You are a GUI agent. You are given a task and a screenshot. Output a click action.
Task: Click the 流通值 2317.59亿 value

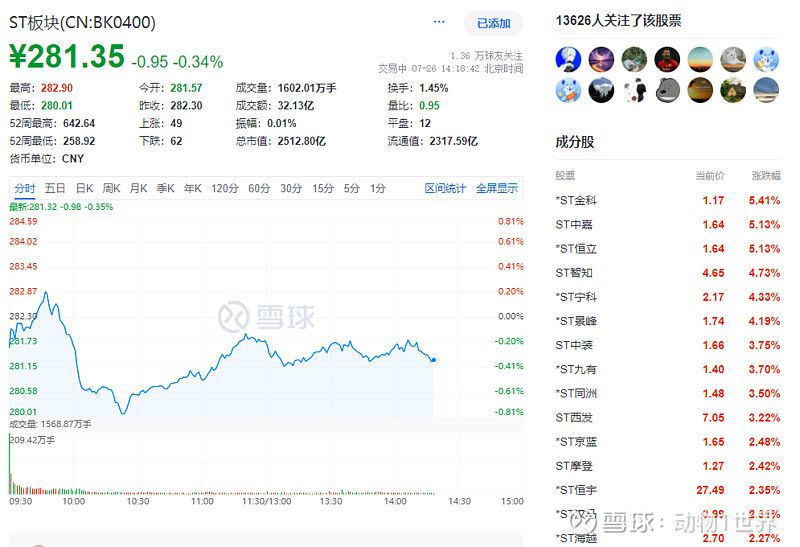454,141
